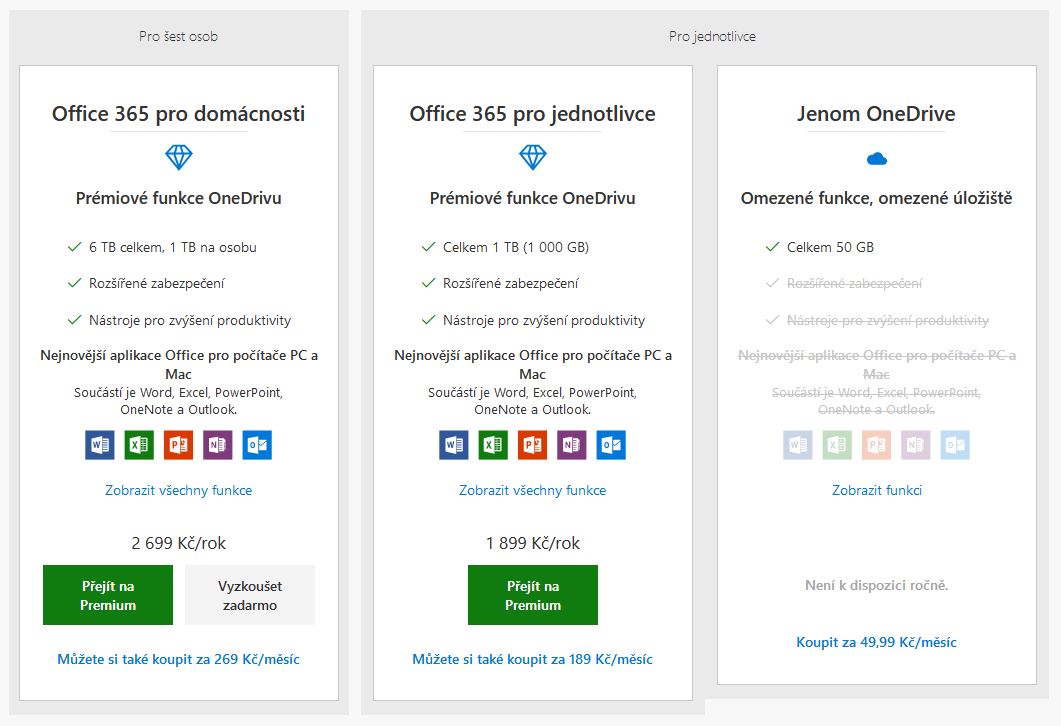Screen dimensions: 1061x726
Task: Click the Office 365 pro jednotlivce heading
Action: tap(533, 114)
